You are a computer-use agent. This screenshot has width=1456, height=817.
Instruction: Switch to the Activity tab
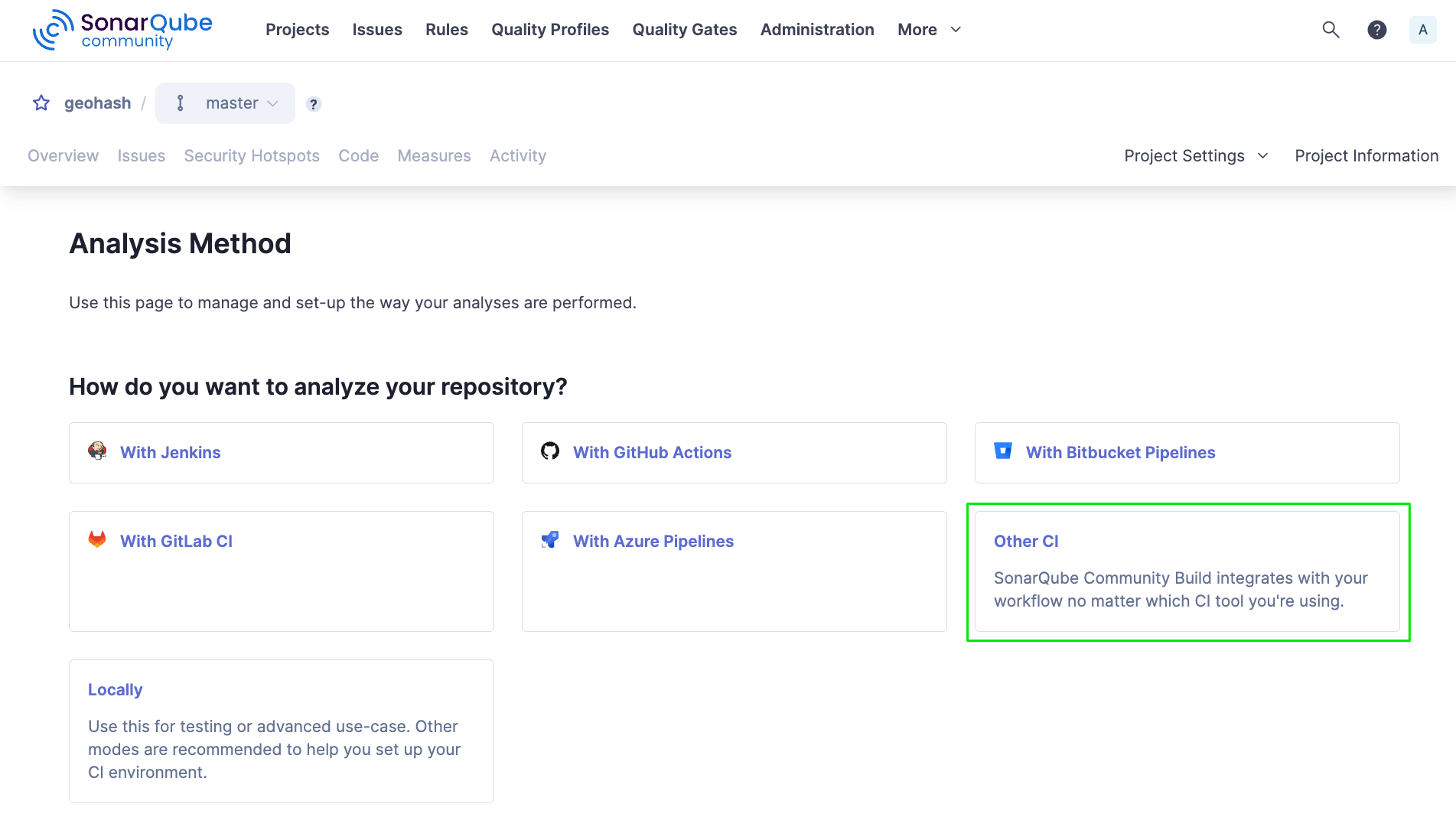[x=518, y=156]
